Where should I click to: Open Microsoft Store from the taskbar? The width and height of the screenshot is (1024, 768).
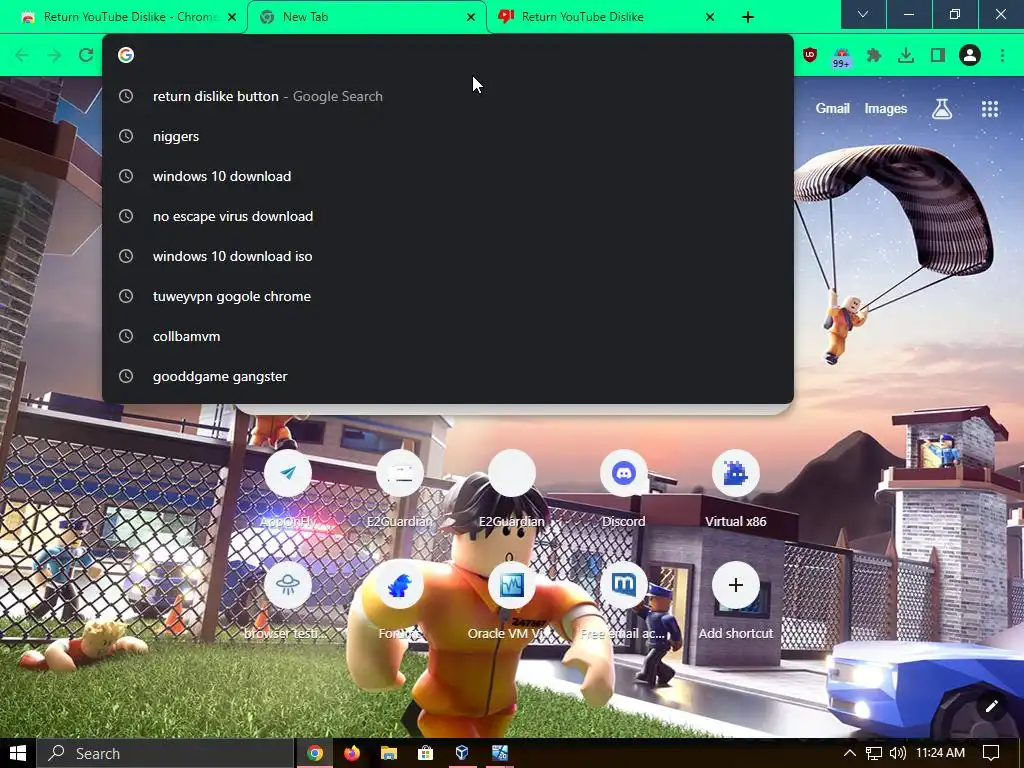click(x=425, y=754)
